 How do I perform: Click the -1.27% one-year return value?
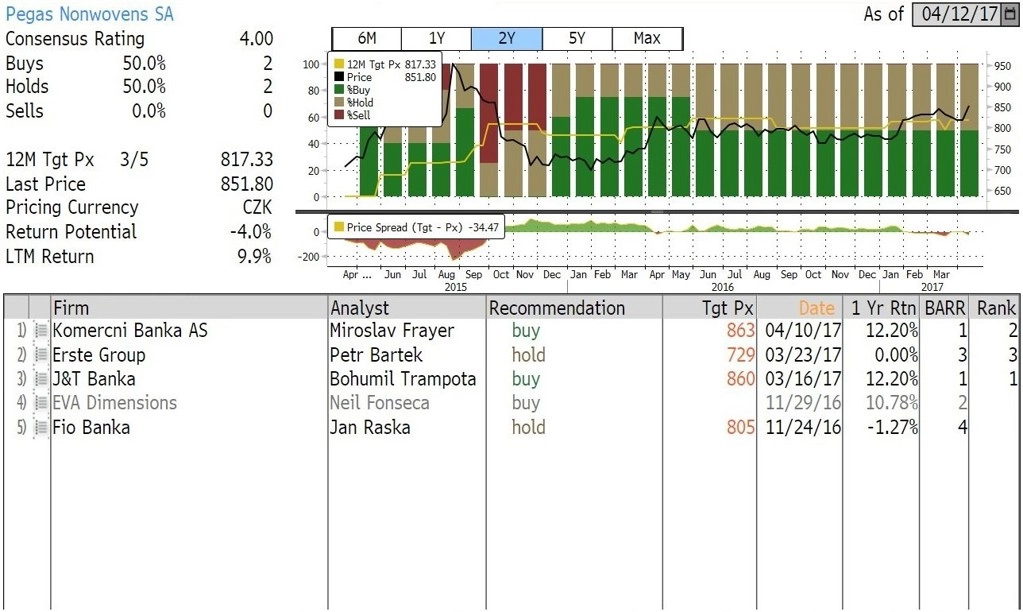point(892,428)
